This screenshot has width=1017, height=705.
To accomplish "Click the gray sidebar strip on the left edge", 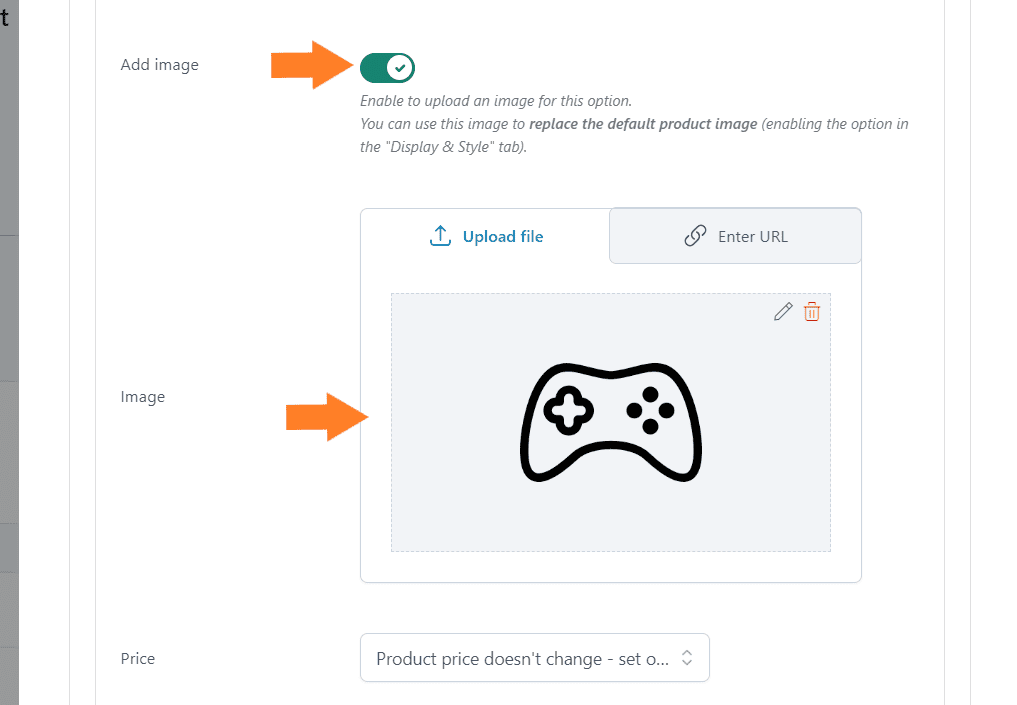I will [9, 352].
